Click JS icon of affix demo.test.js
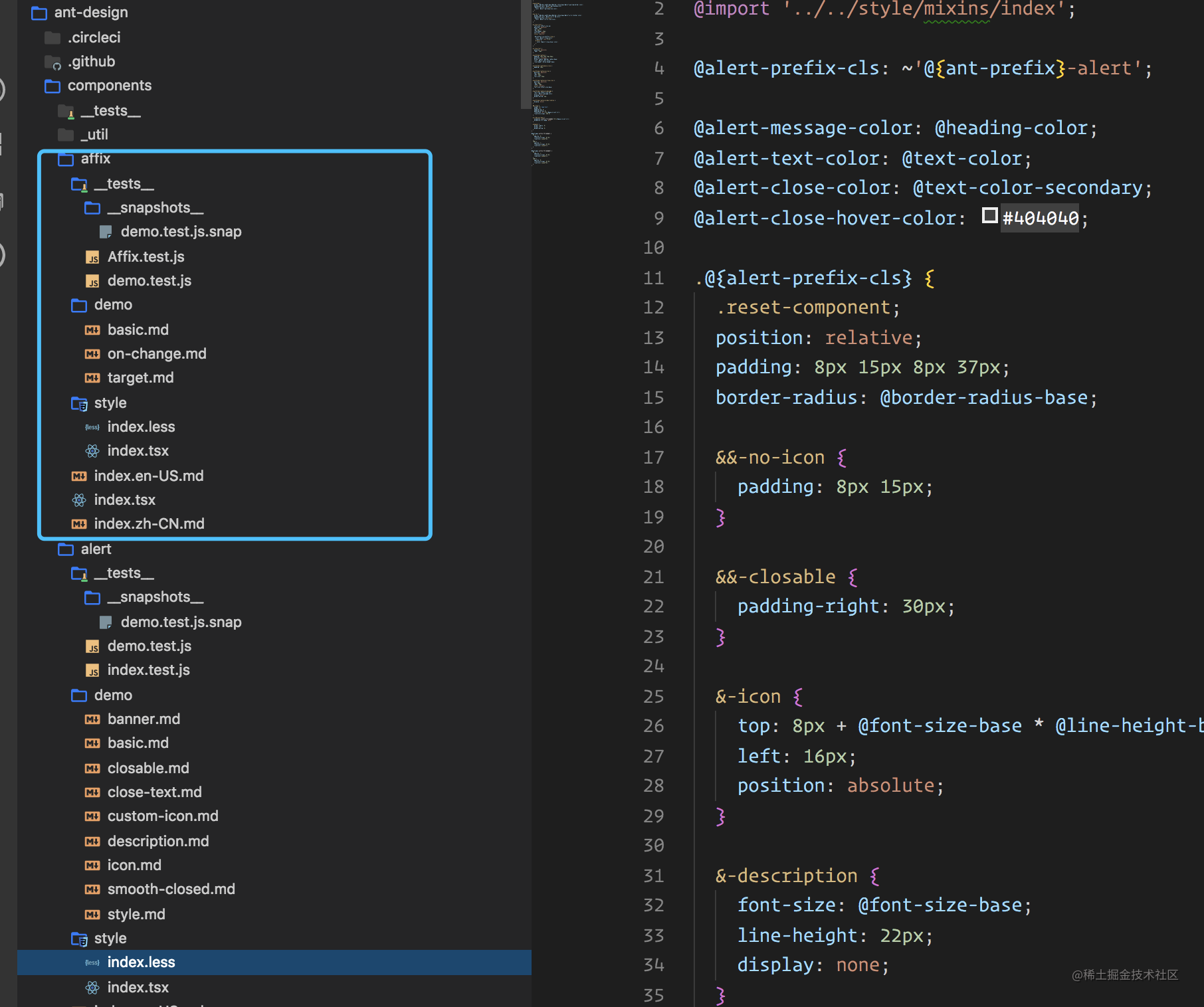 coord(92,281)
